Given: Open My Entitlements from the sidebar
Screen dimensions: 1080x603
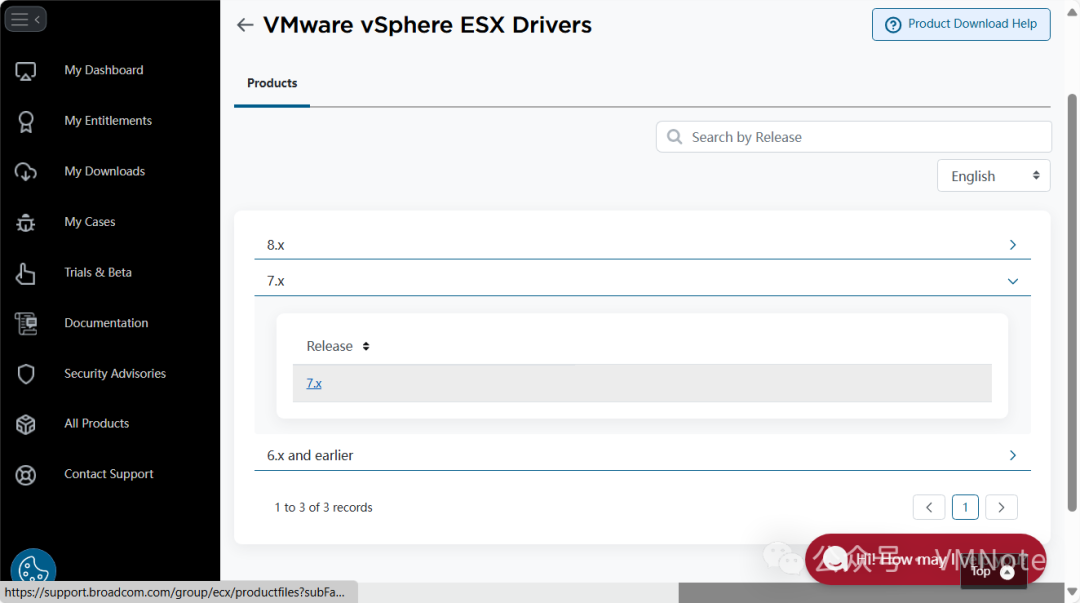Looking at the screenshot, I should click(108, 121).
